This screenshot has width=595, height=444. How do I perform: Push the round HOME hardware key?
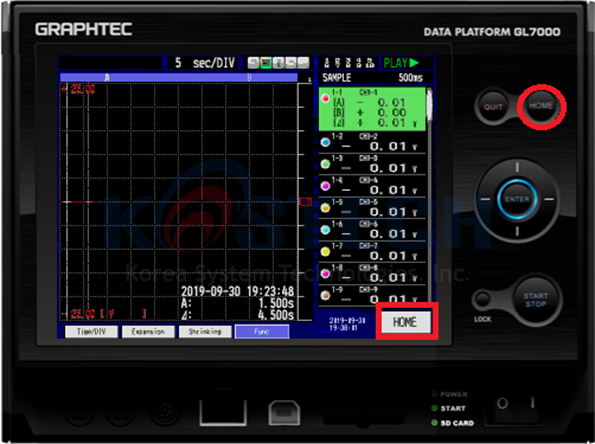[541, 106]
